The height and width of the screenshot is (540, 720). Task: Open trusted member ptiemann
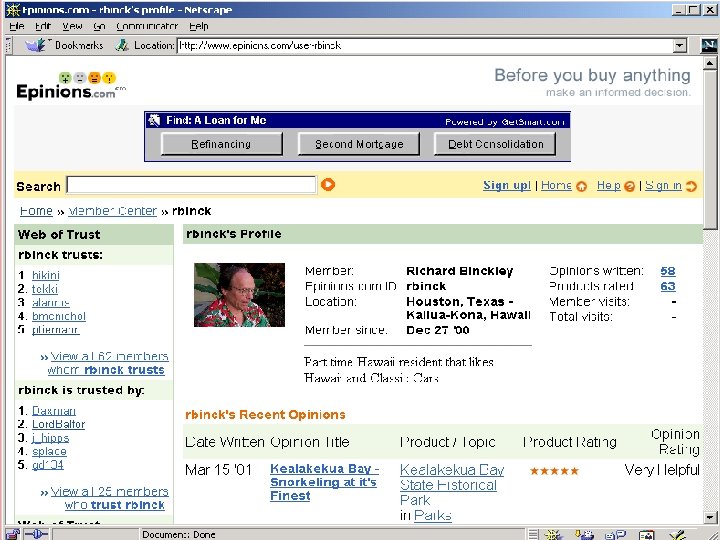[x=56, y=330]
